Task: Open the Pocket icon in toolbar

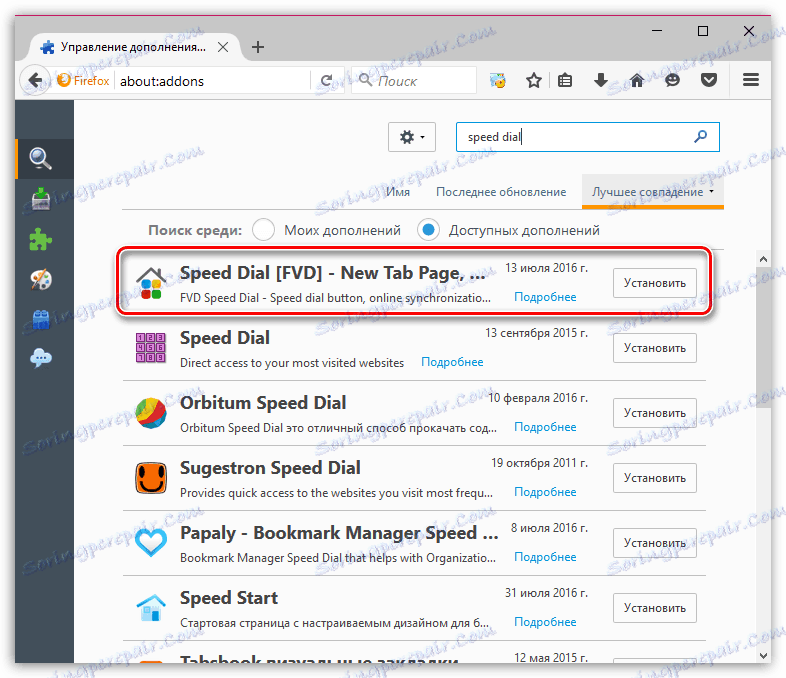Action: [708, 80]
